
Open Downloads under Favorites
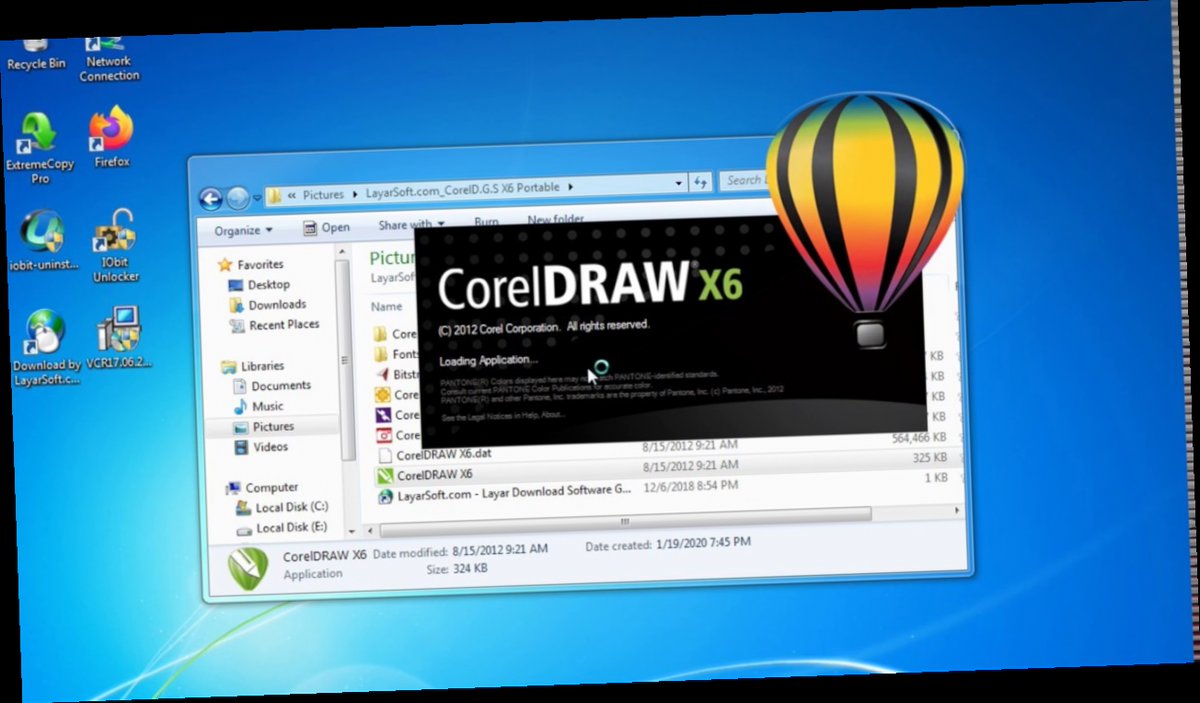coord(267,304)
